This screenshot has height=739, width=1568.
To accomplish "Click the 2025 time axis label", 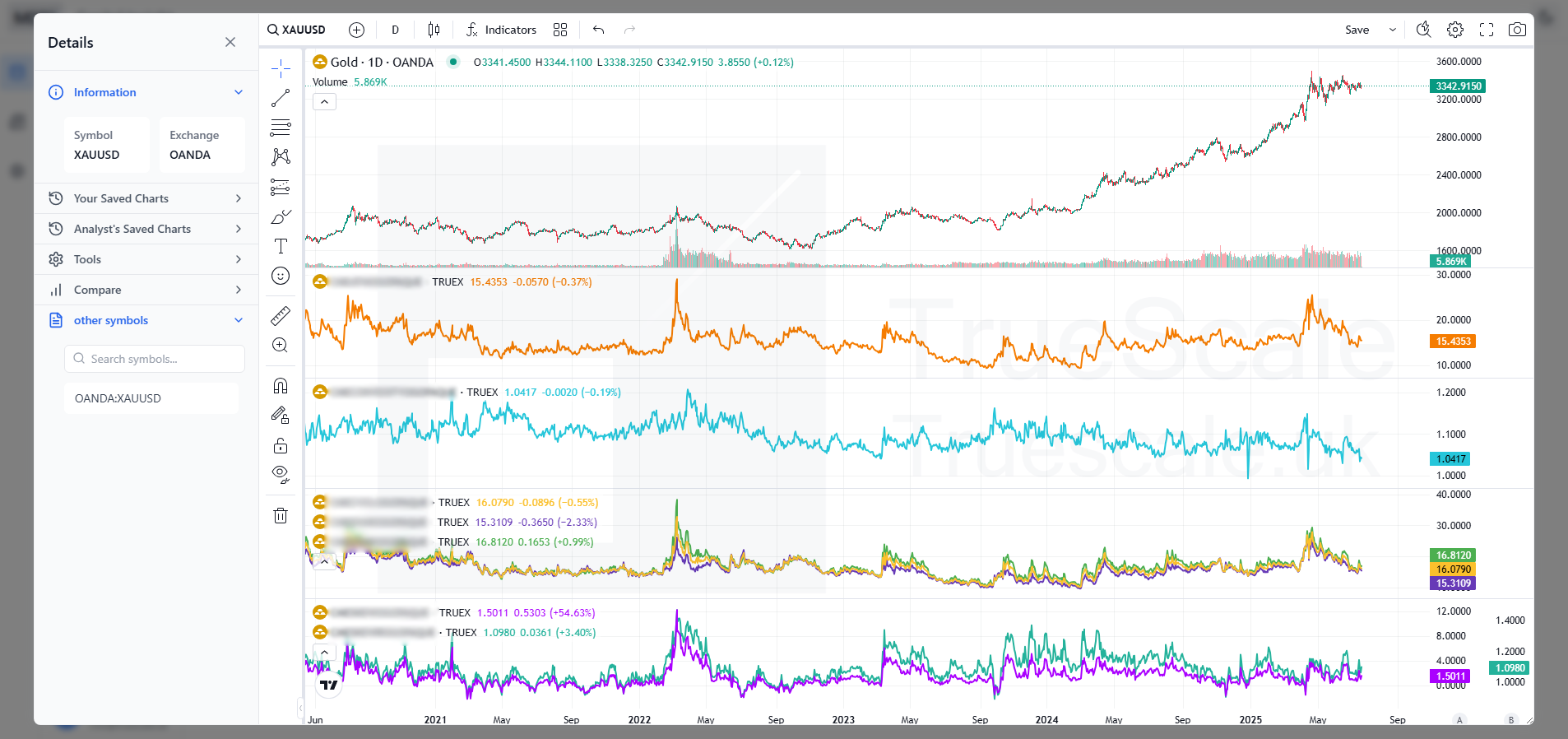I will pos(1250,720).
